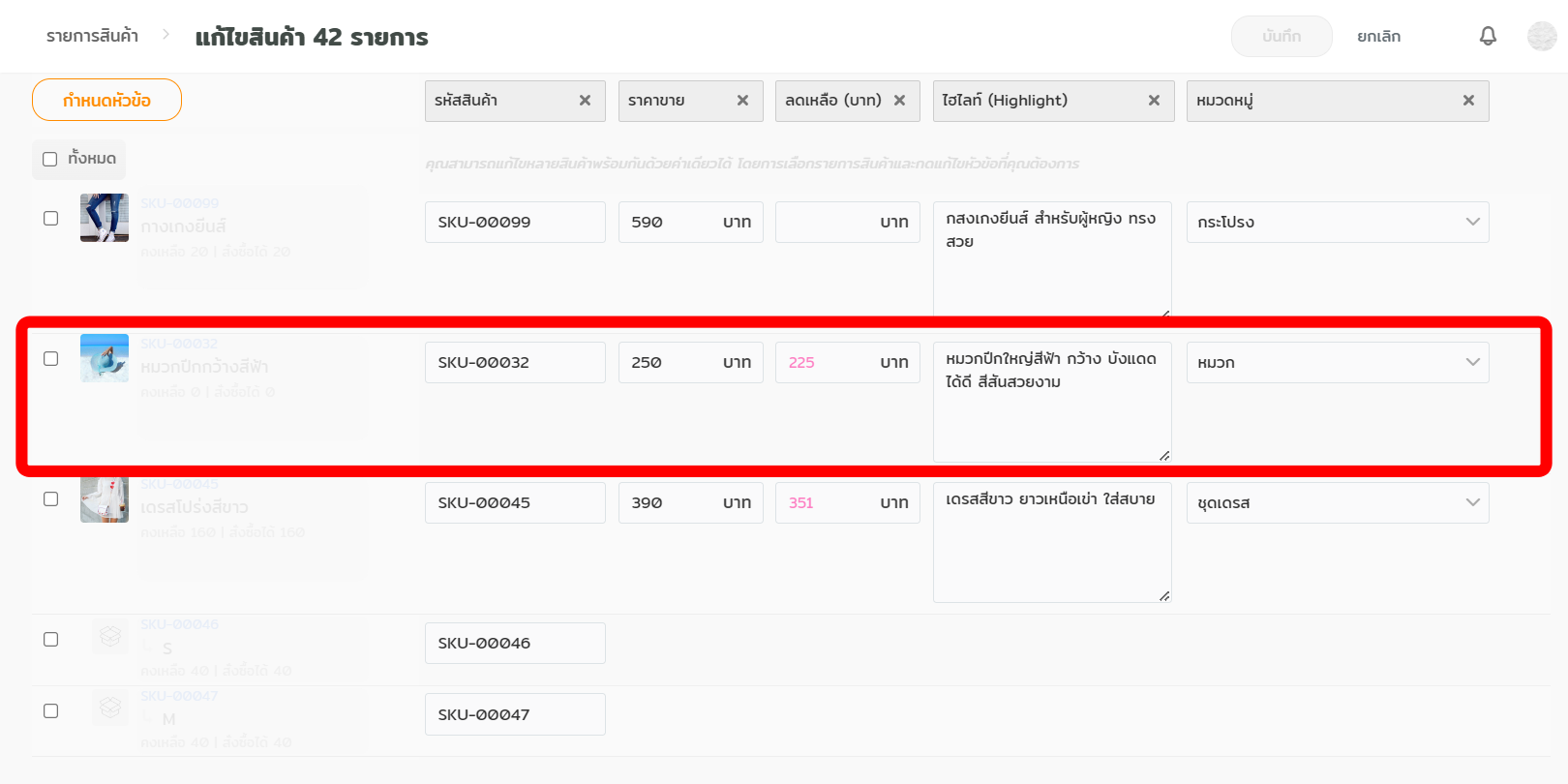Click the user profile avatar
The width and height of the screenshot is (1568, 784).
click(x=1541, y=36)
